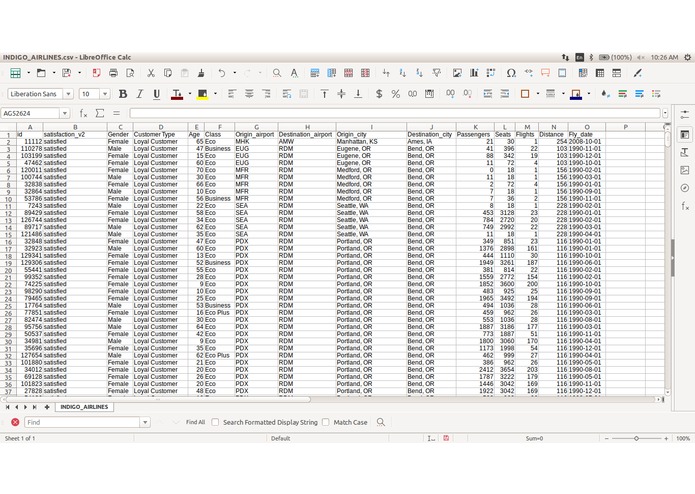The image size is (695, 494).
Task: Click the Sort Descending icon
Action: [x=419, y=73]
